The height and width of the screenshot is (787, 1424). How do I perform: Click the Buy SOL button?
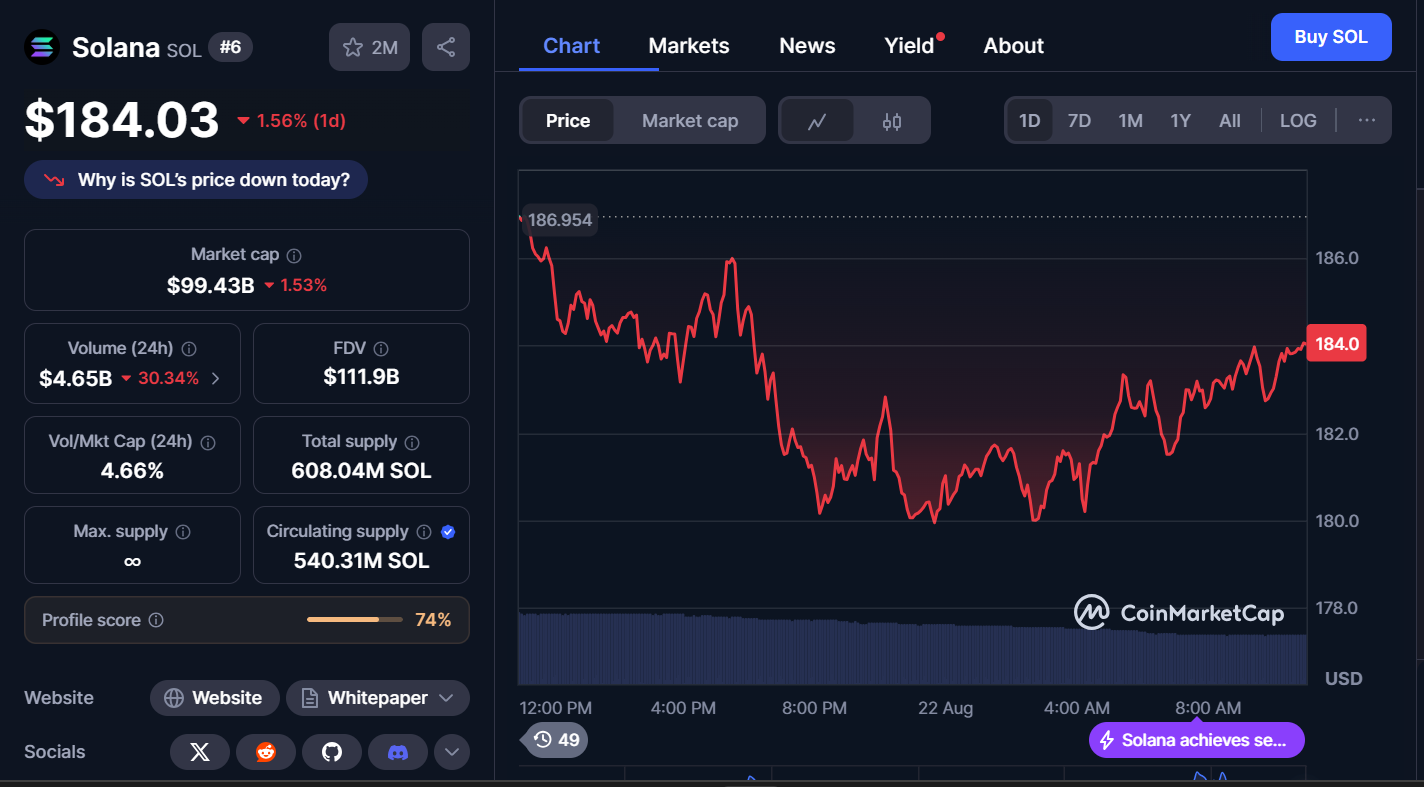[x=1331, y=37]
